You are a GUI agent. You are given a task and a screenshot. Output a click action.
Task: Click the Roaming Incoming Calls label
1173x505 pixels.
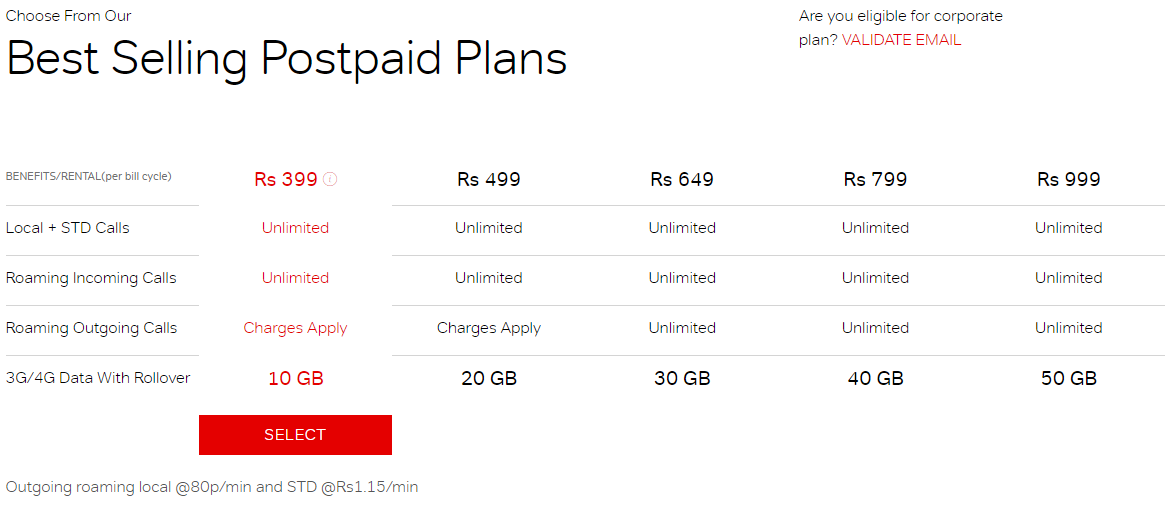[91, 278]
